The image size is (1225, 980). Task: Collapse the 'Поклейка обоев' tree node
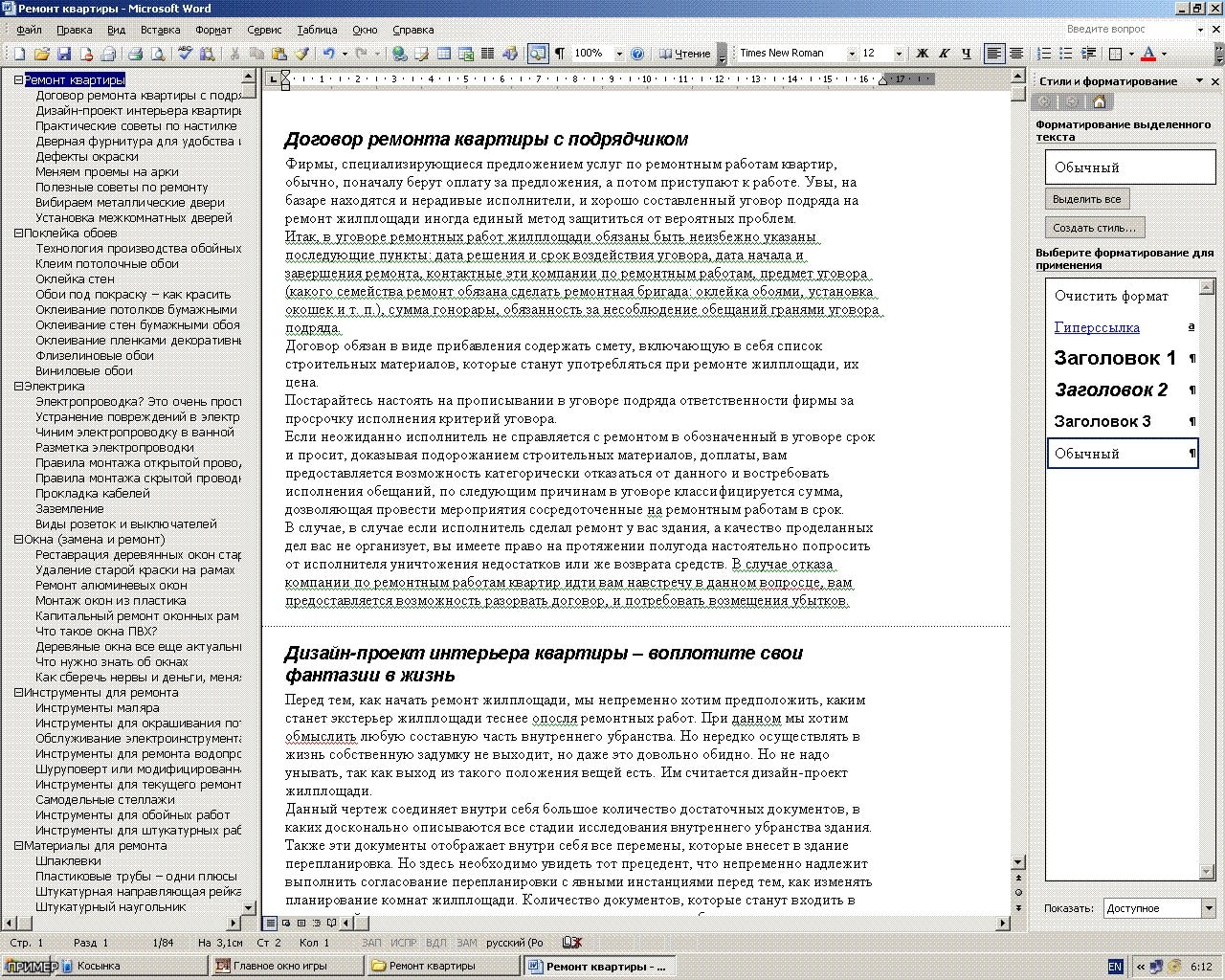pyautogui.click(x=18, y=234)
